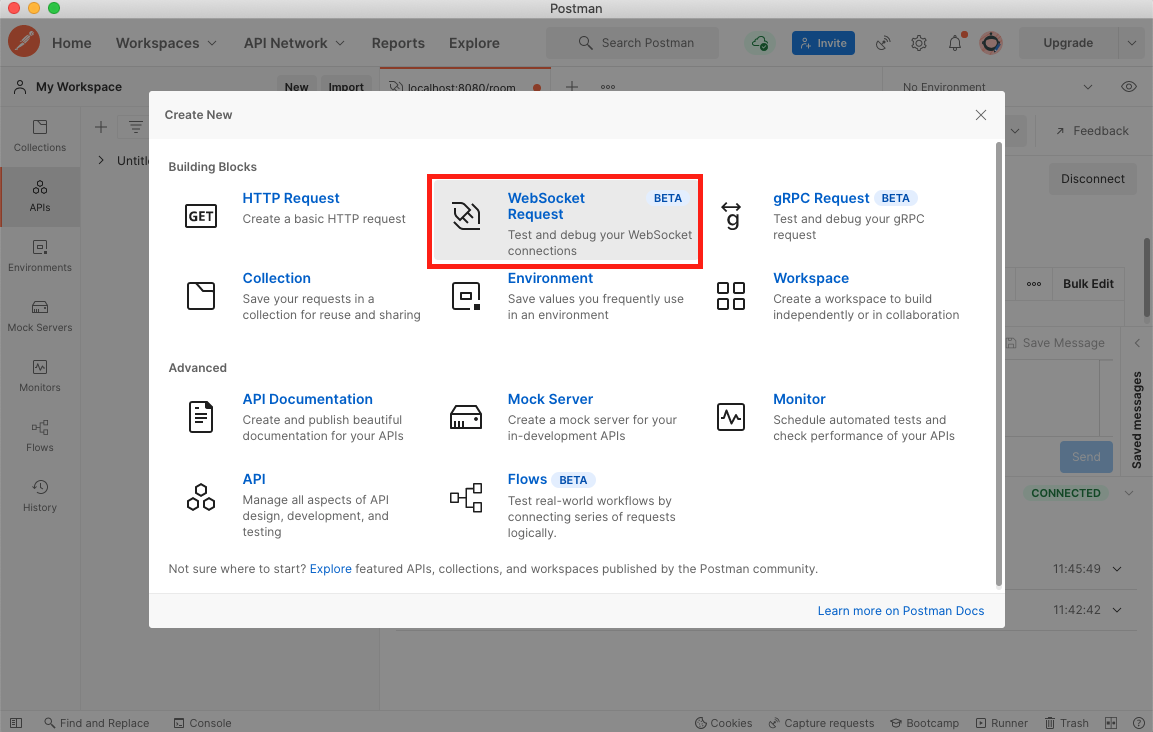The height and width of the screenshot is (732, 1153).
Task: Open the Trash
Action: [x=1066, y=722]
